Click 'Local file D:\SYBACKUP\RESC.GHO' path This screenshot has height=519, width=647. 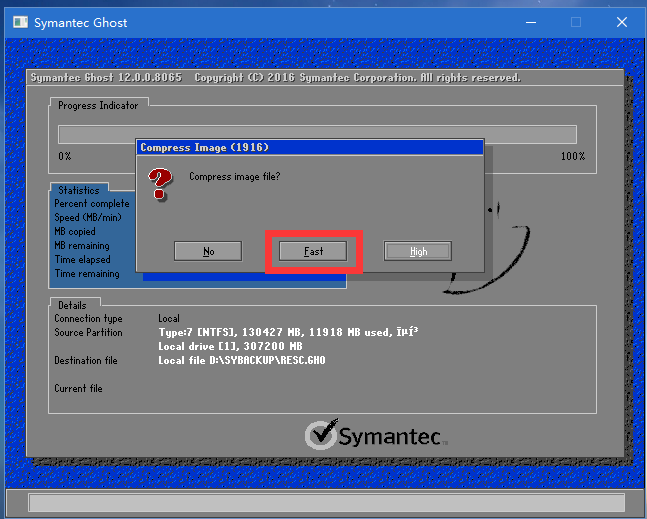coord(242,360)
